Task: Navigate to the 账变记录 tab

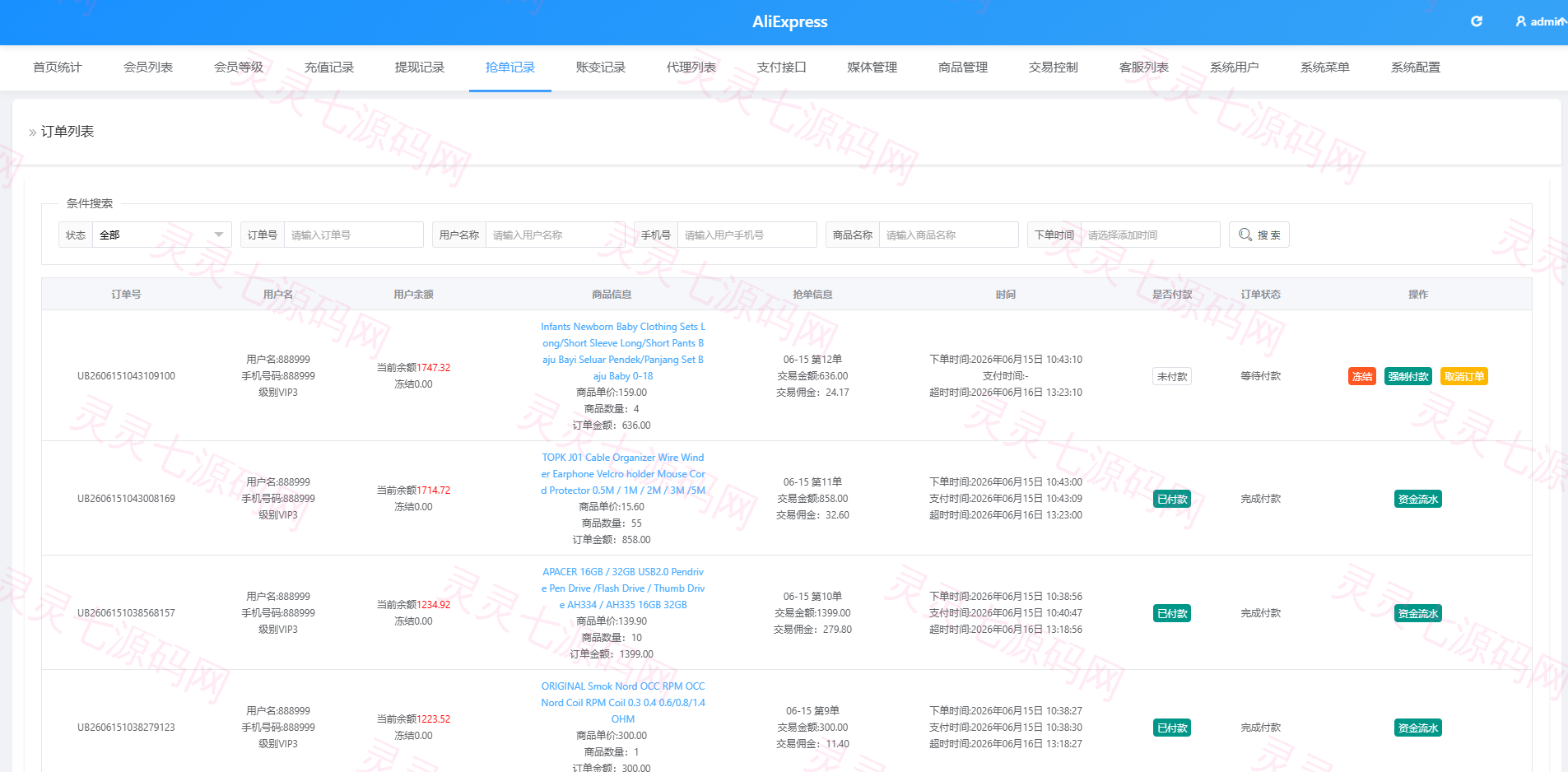Action: [601, 67]
